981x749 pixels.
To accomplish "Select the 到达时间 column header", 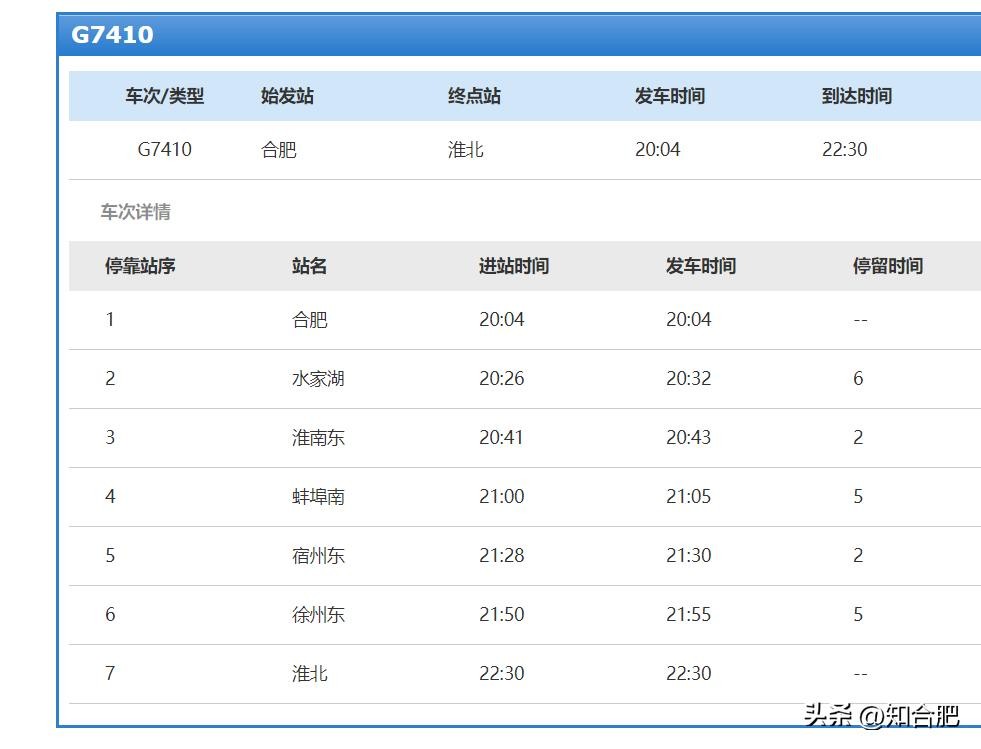I will (856, 96).
